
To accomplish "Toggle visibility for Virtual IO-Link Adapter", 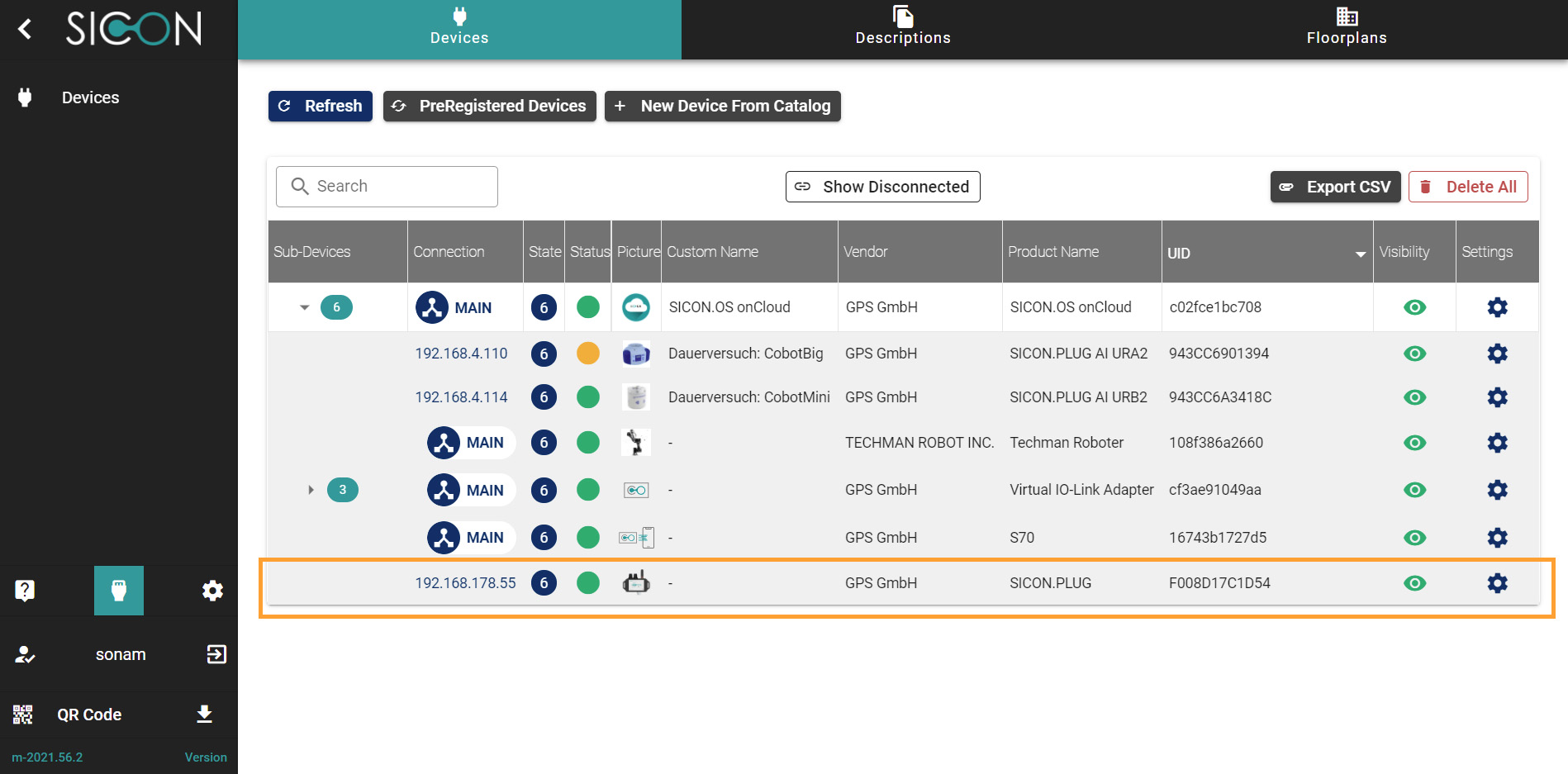I will (1414, 490).
